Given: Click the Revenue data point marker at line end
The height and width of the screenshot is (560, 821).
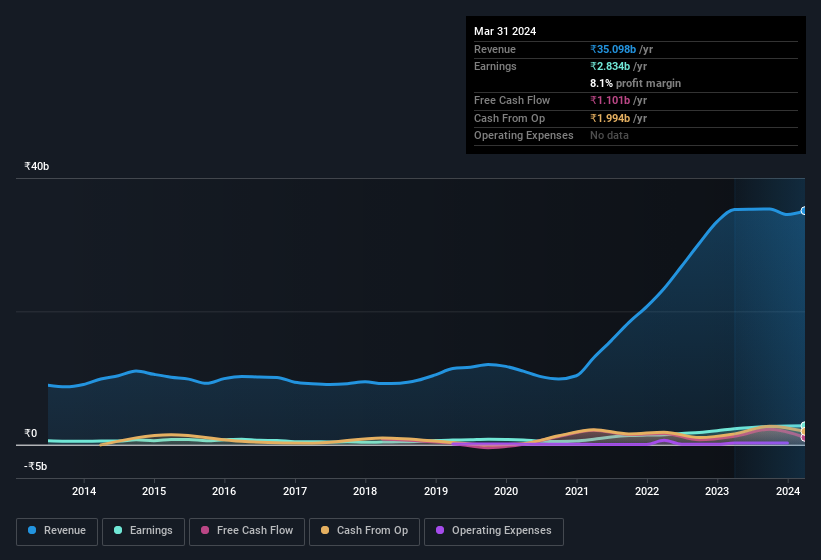Looking at the screenshot, I should point(804,211).
